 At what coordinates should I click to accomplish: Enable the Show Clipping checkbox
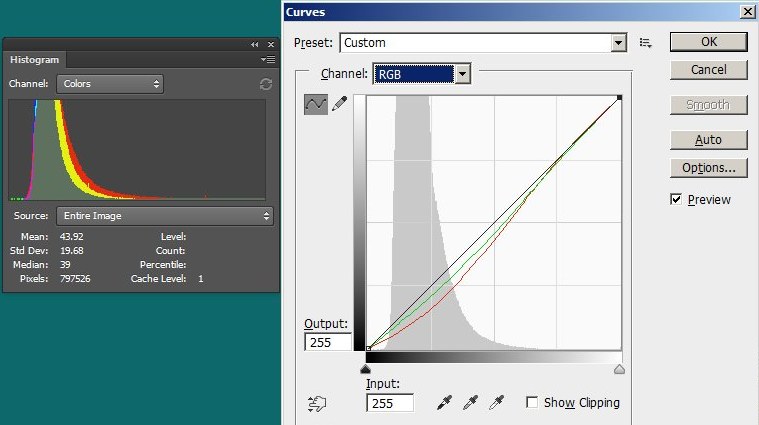tap(533, 403)
